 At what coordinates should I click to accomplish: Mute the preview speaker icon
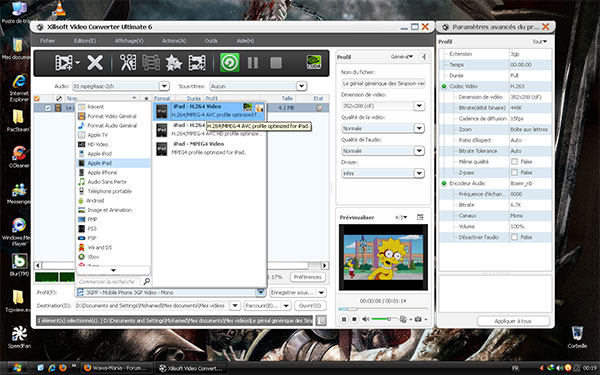366,319
